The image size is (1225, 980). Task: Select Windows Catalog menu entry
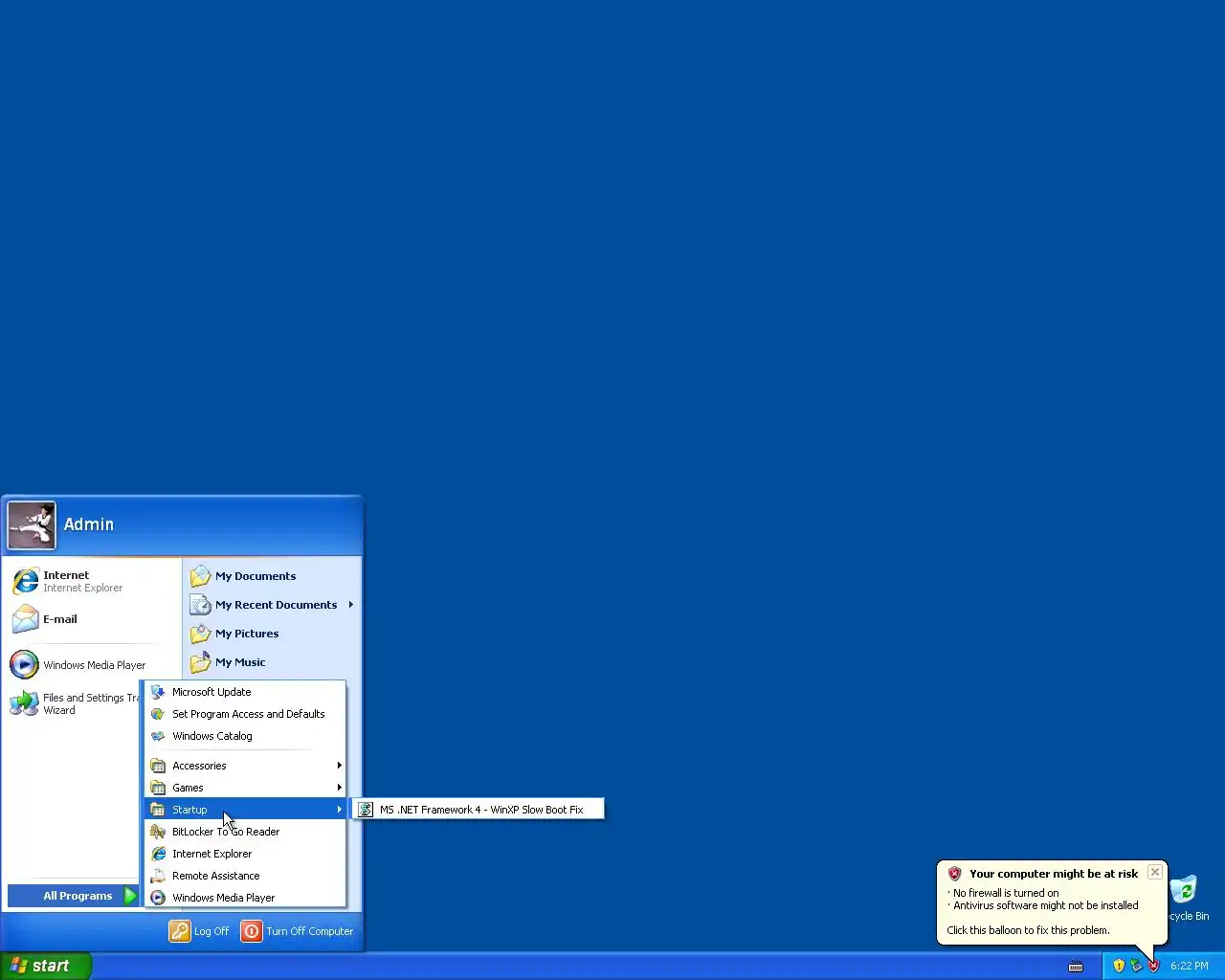tap(245, 736)
